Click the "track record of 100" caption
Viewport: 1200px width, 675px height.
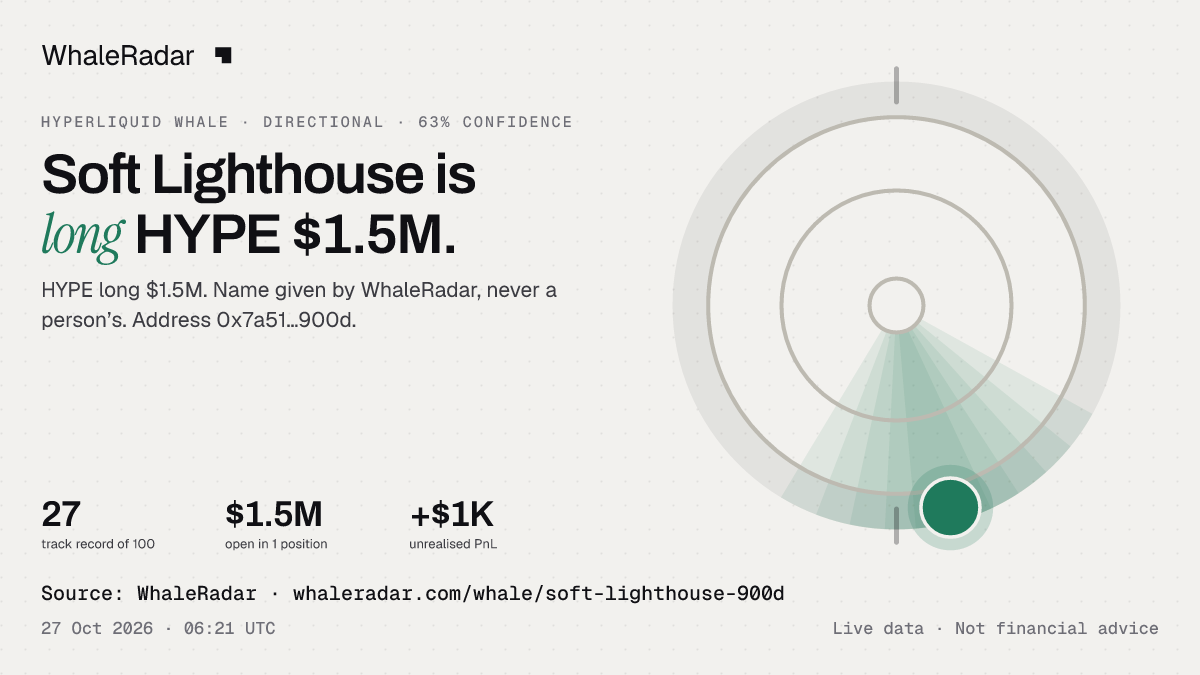click(98, 544)
